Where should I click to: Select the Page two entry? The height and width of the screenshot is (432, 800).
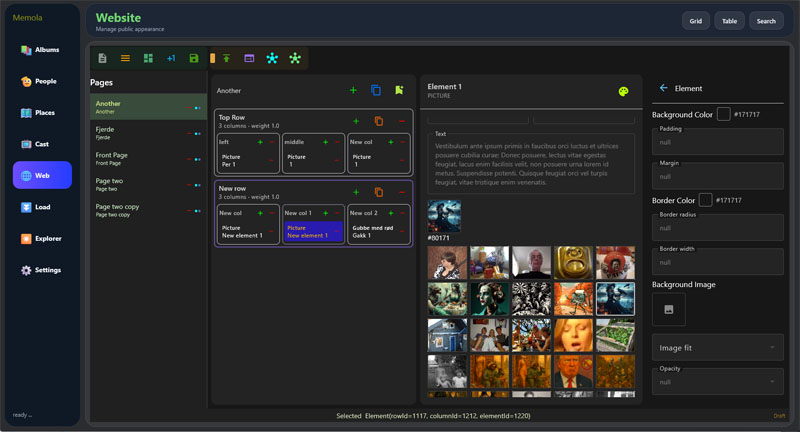(148, 184)
